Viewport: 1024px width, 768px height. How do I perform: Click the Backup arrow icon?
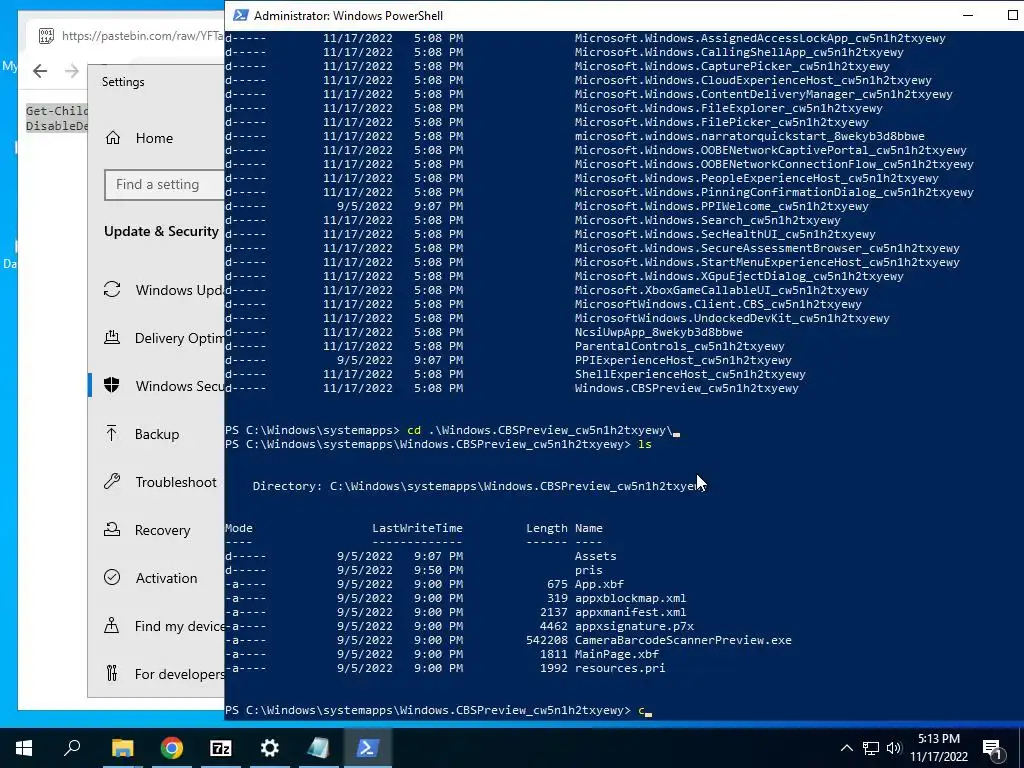point(112,433)
